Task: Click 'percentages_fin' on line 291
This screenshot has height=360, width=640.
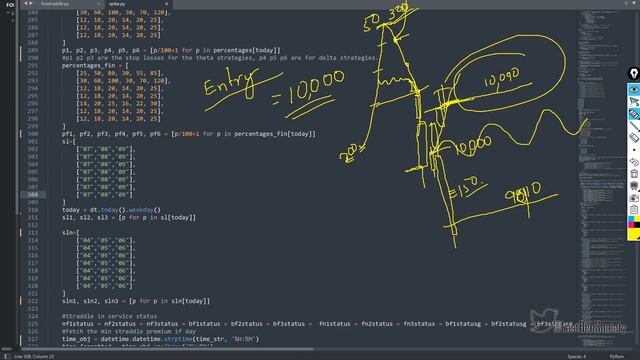Action: pos(89,66)
